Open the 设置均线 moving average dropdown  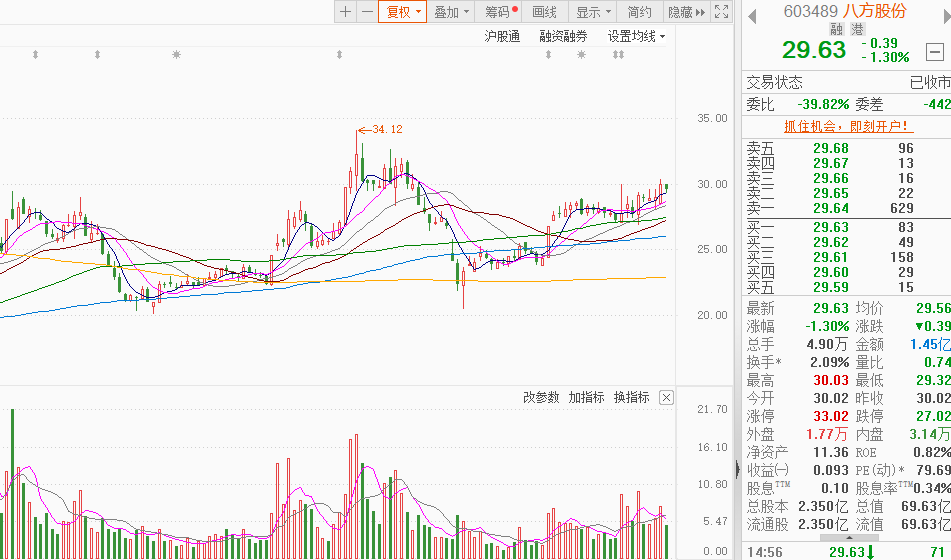[636, 36]
